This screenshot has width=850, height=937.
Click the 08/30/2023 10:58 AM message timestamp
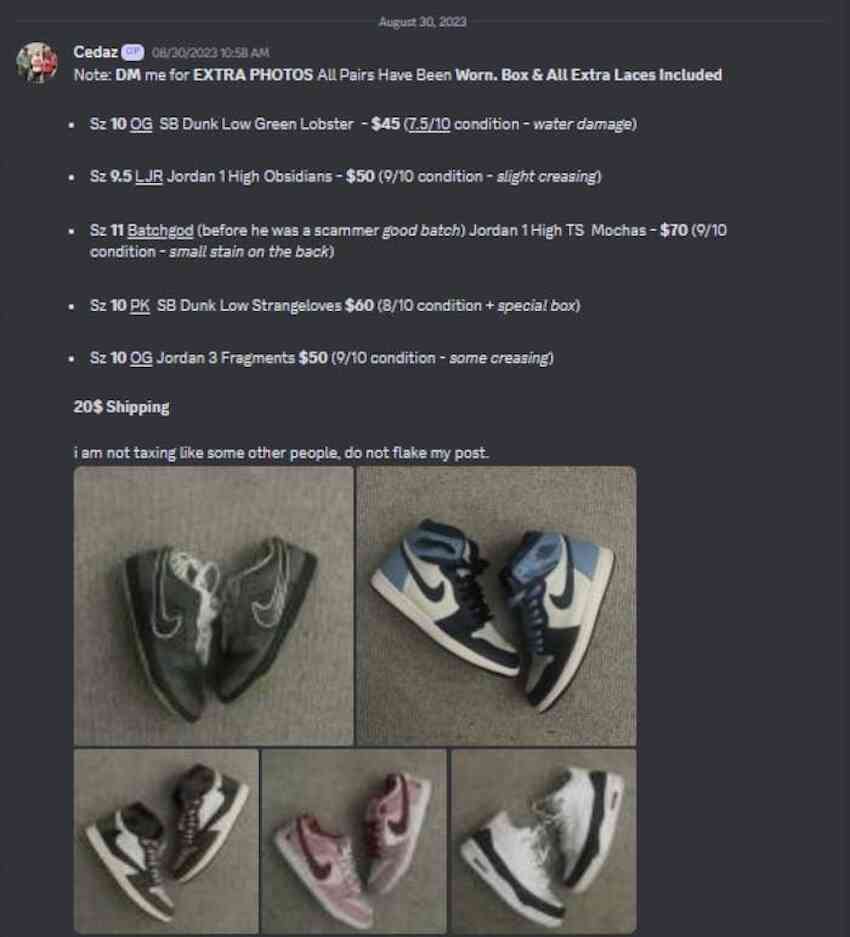click(x=210, y=53)
